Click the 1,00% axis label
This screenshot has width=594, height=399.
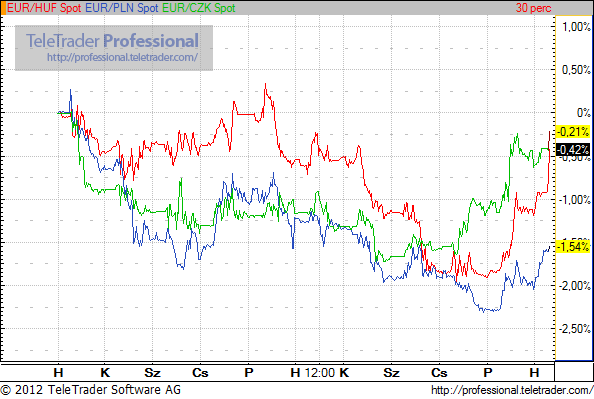click(576, 27)
